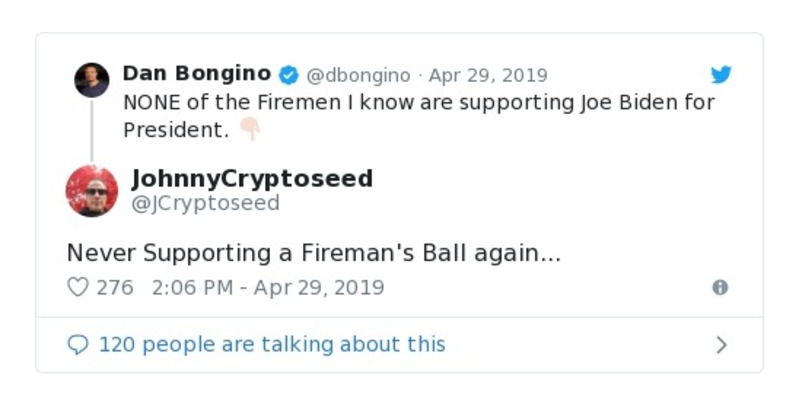Click the thread line between avatars

click(x=92, y=130)
